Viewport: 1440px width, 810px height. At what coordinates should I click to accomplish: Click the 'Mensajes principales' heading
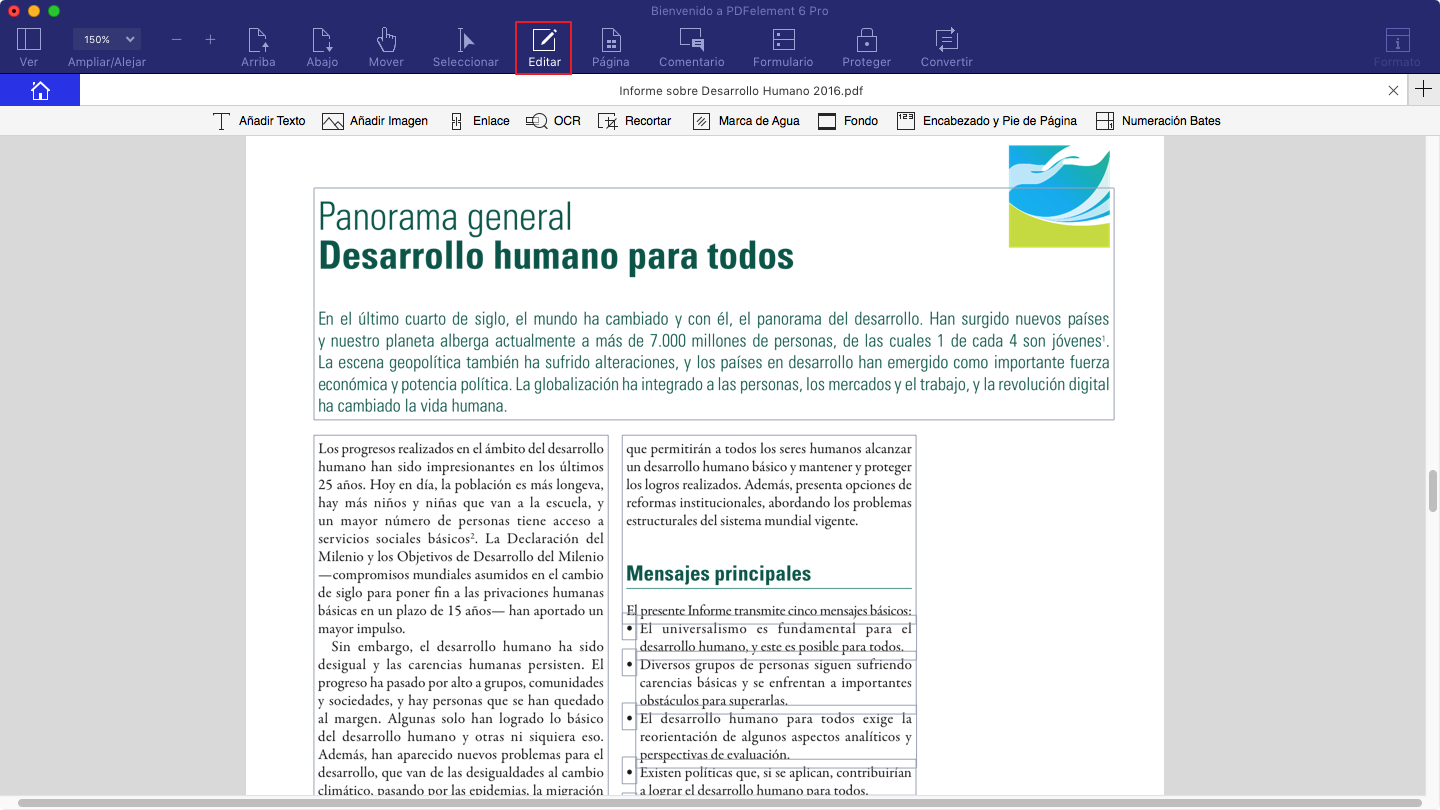coord(718,574)
